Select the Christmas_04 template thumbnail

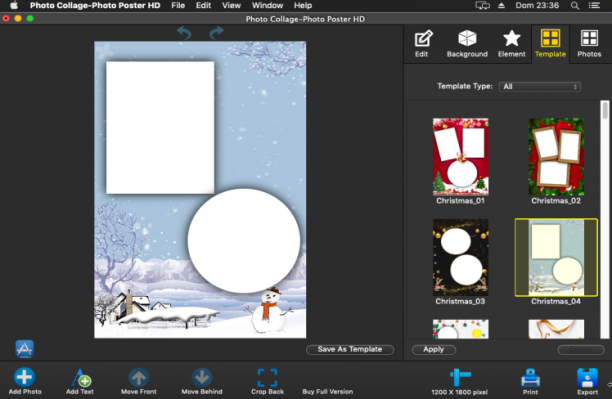point(556,257)
